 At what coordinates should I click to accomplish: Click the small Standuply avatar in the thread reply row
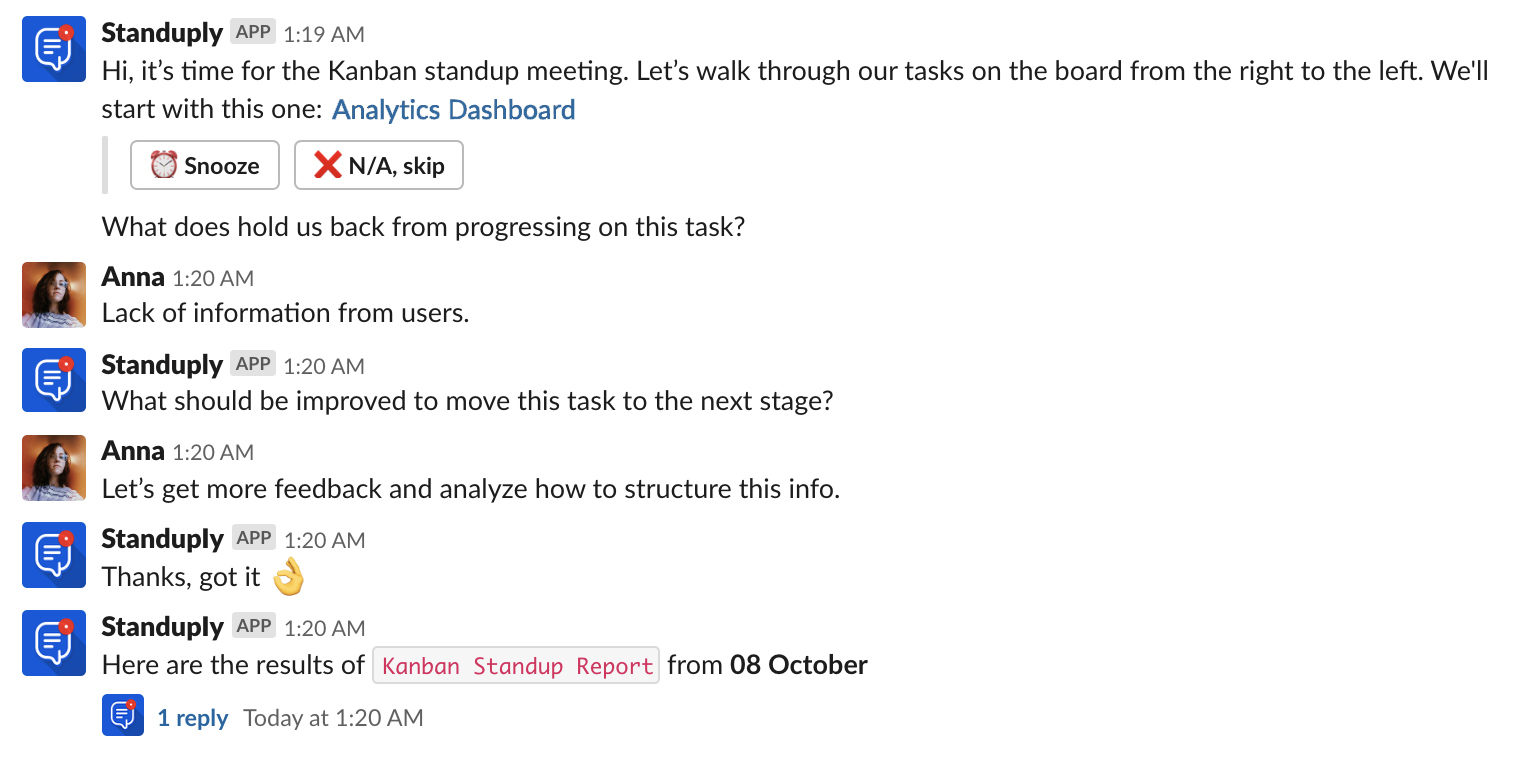click(123, 716)
